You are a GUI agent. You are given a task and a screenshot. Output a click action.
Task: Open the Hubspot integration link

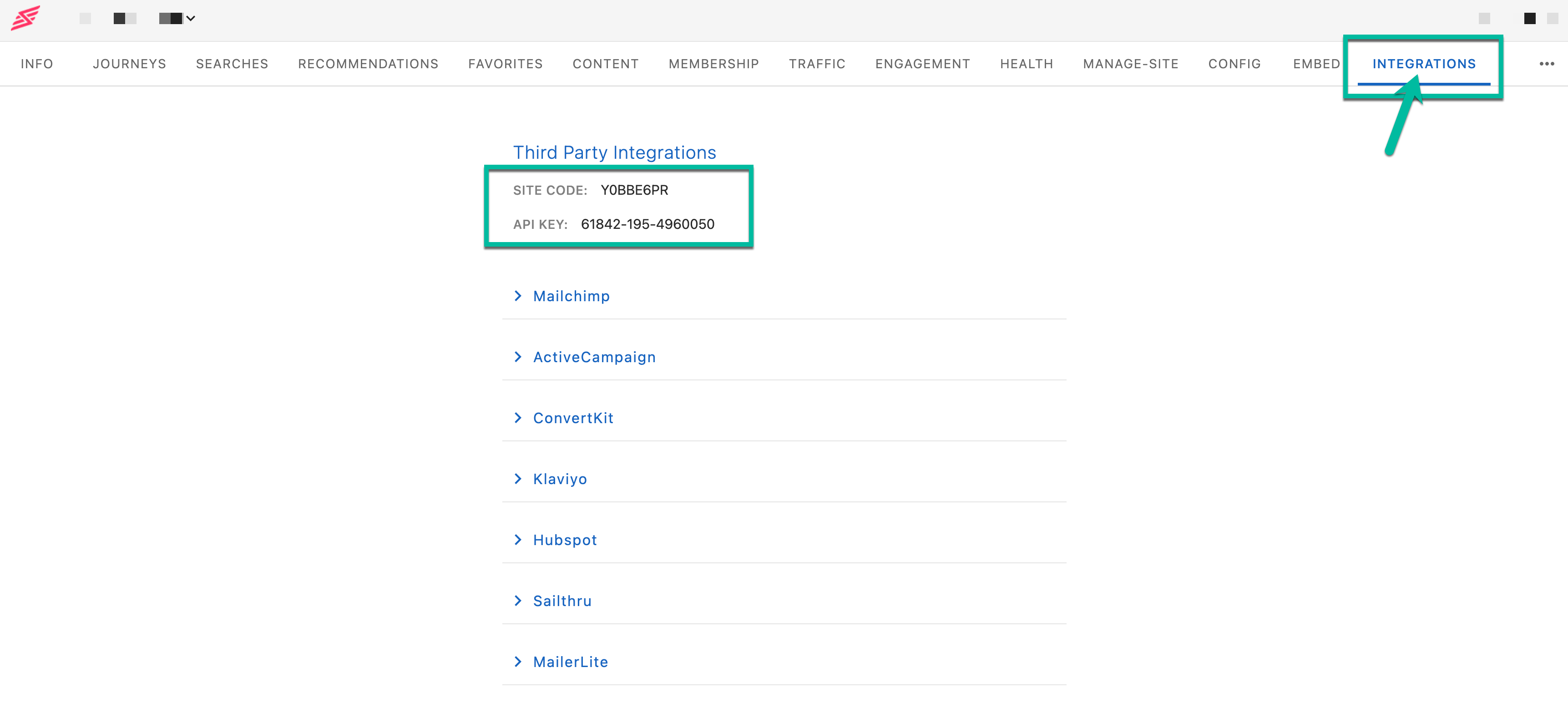(x=565, y=541)
